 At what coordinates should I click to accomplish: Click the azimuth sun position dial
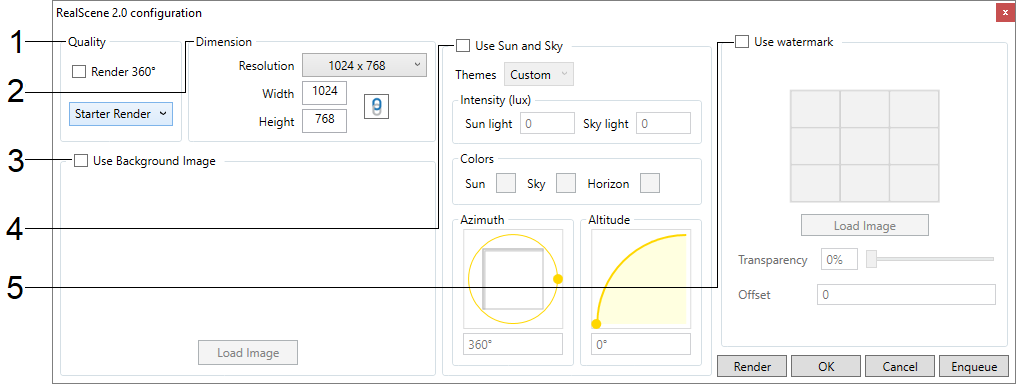click(x=513, y=279)
